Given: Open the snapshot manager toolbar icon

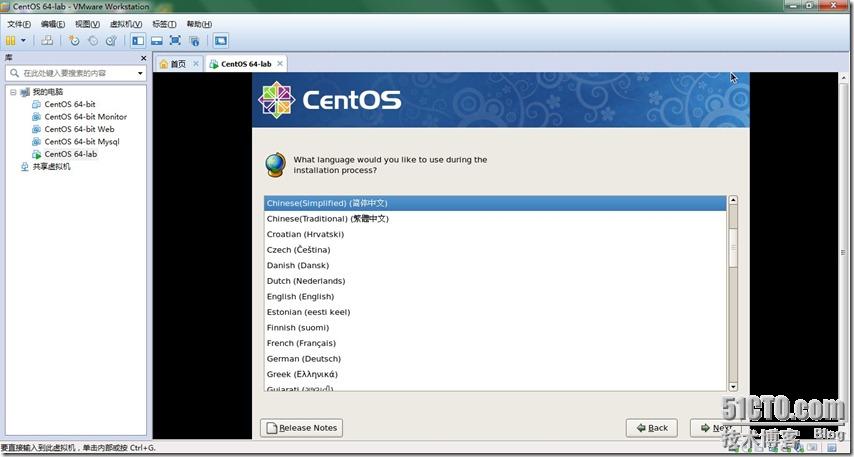Looking at the screenshot, I should tap(111, 40).
